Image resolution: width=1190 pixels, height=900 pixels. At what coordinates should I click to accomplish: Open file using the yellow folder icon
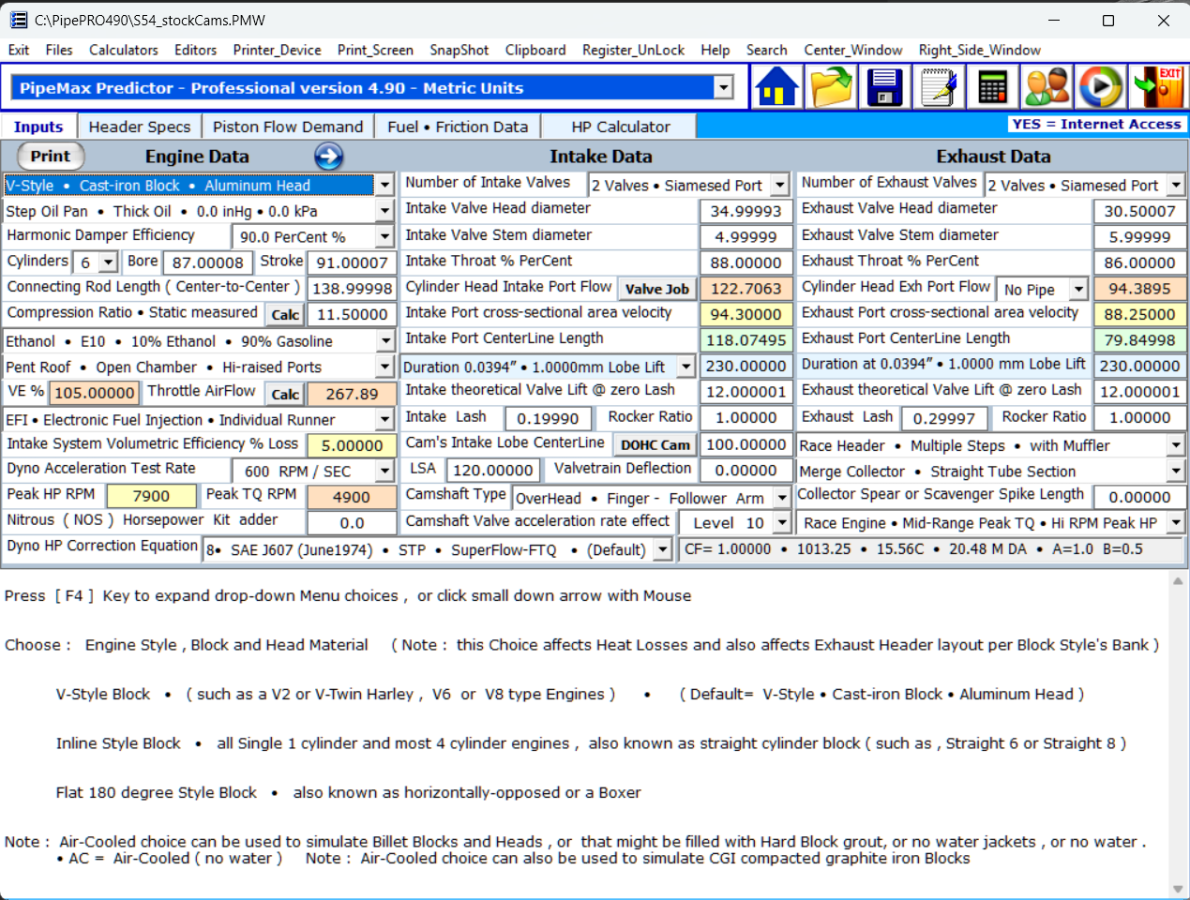831,88
